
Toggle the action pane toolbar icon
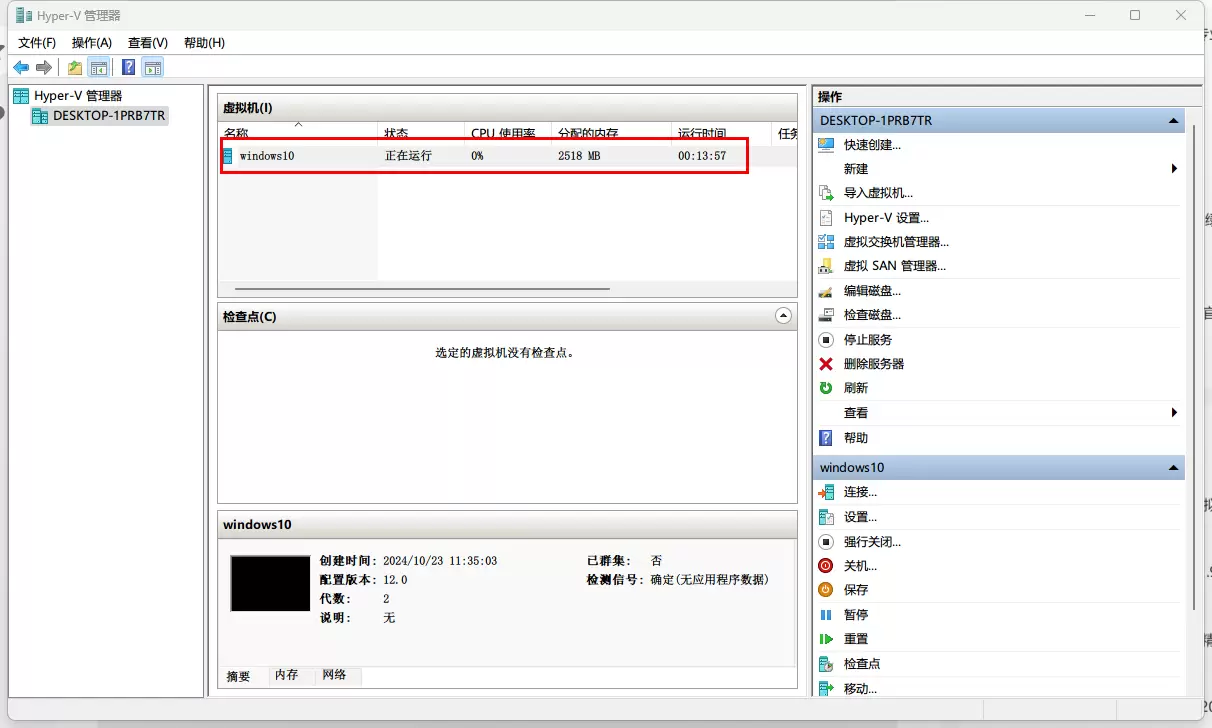152,68
